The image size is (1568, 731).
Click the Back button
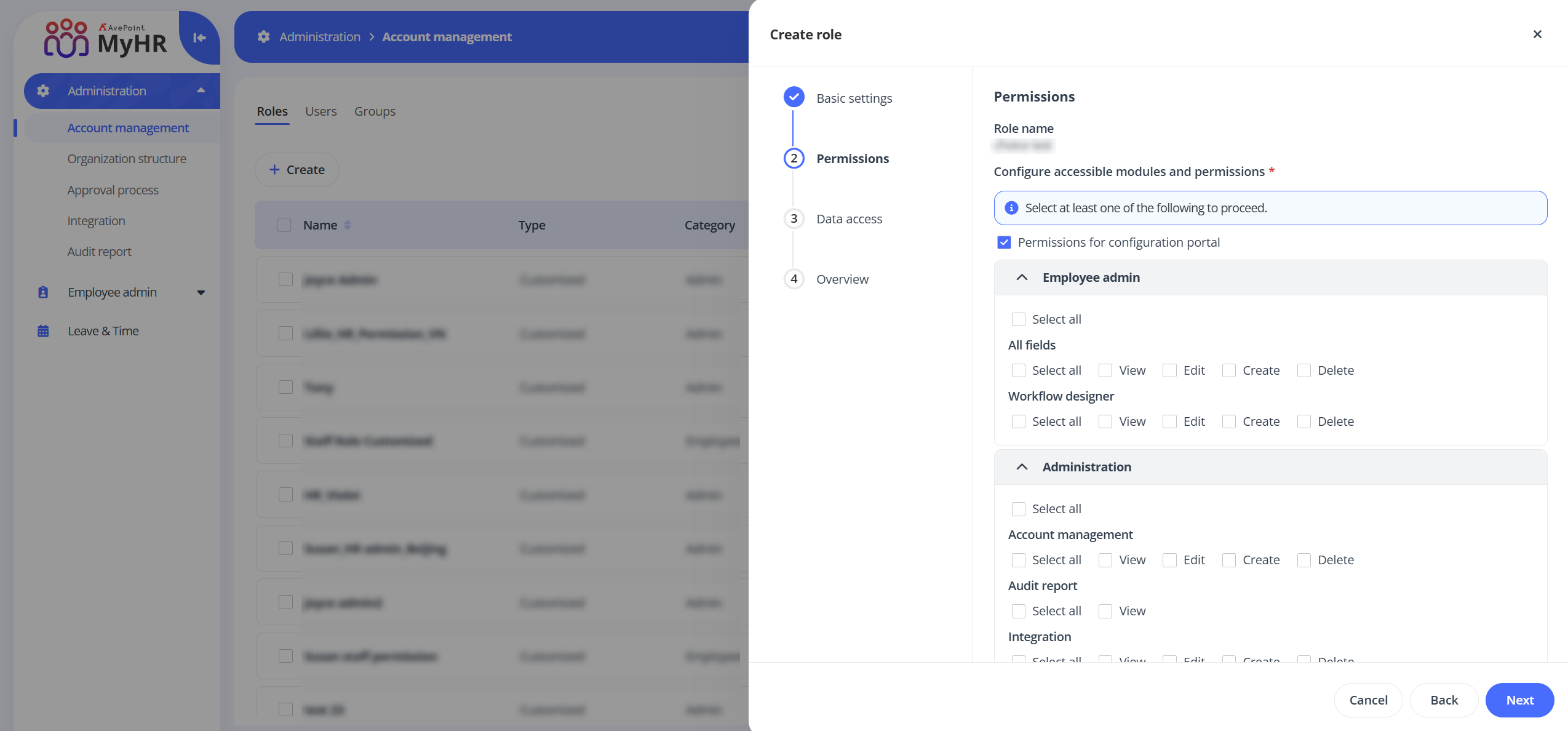click(1444, 700)
